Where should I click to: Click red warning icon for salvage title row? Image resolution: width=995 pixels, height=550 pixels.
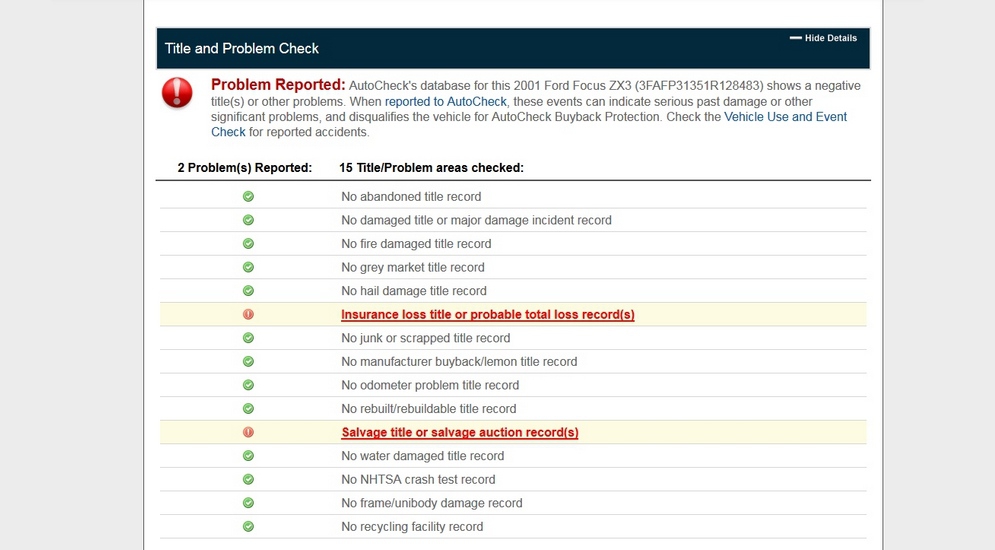tap(248, 432)
